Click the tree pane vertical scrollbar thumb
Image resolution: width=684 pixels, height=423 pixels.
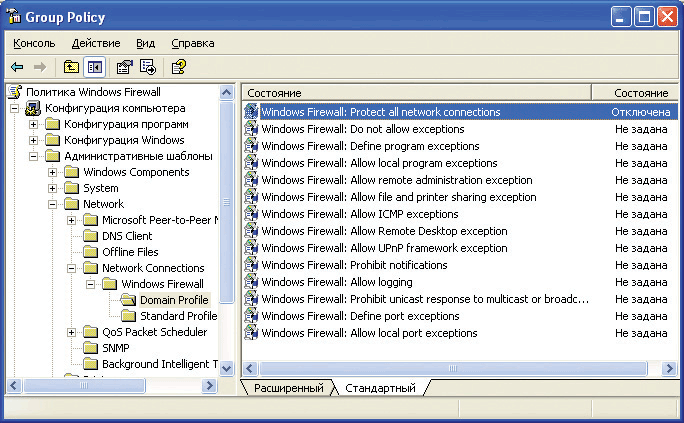point(226,201)
